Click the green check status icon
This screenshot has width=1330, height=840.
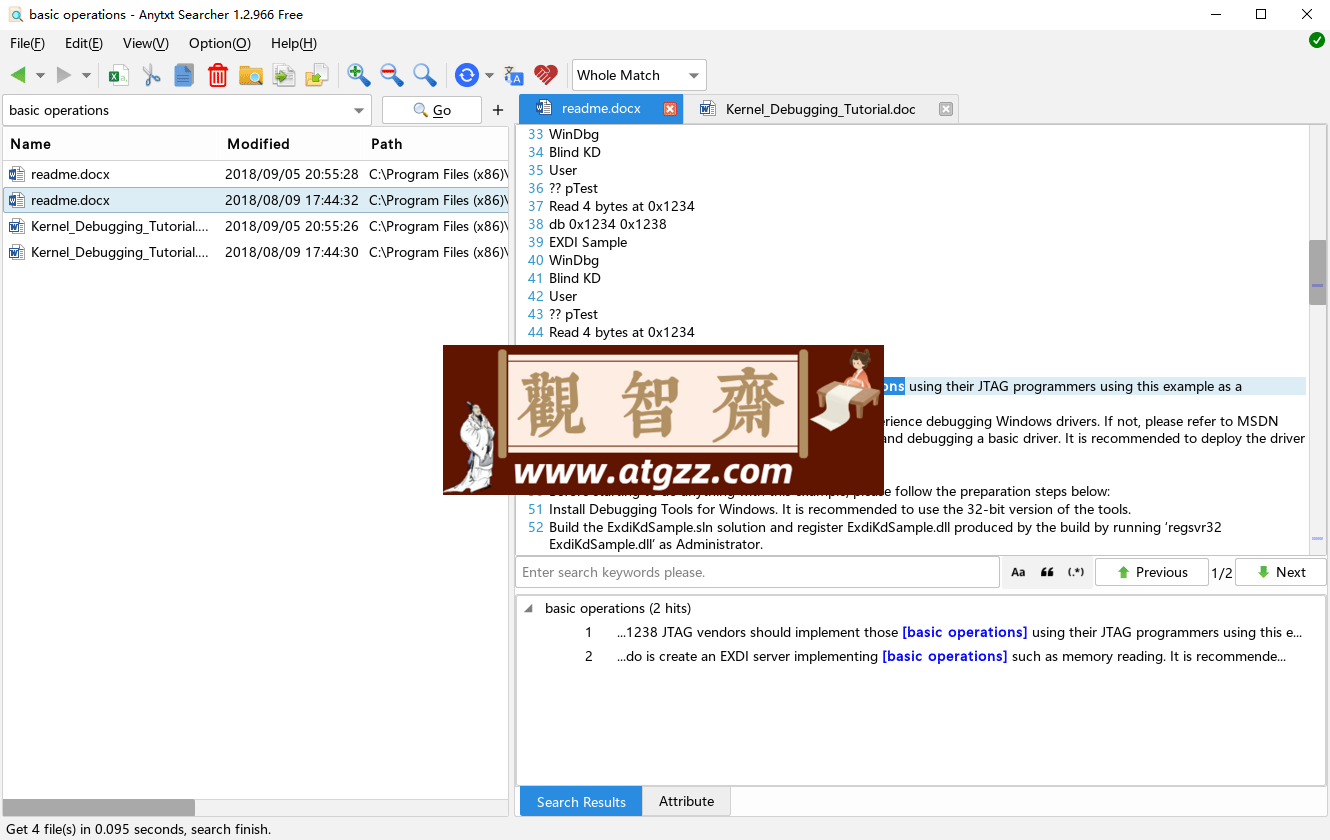click(1317, 40)
